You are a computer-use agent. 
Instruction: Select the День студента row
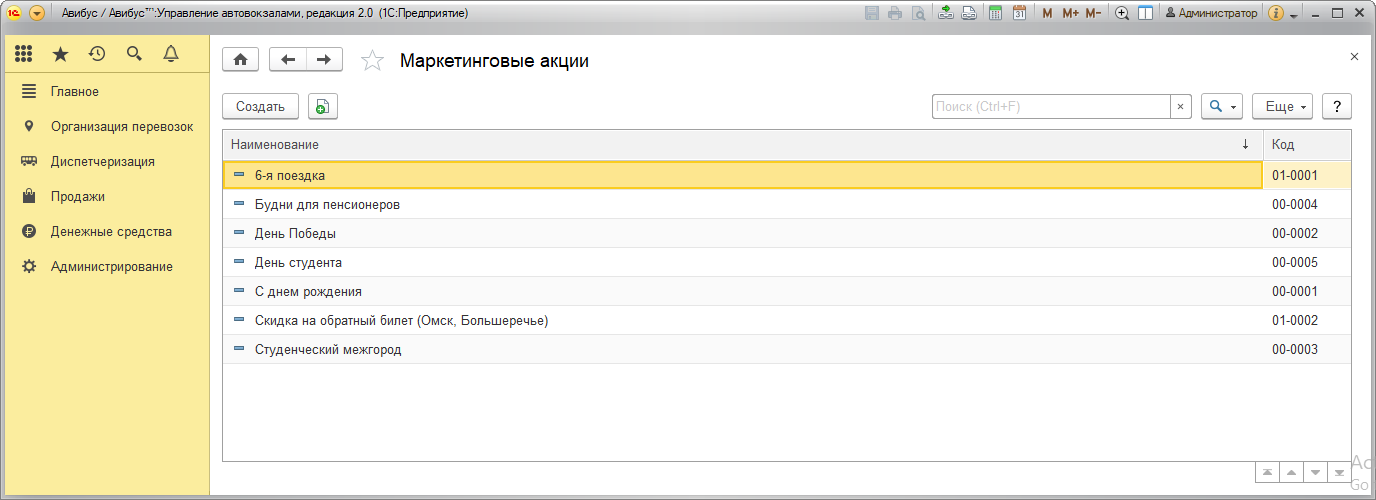[x=298, y=263]
